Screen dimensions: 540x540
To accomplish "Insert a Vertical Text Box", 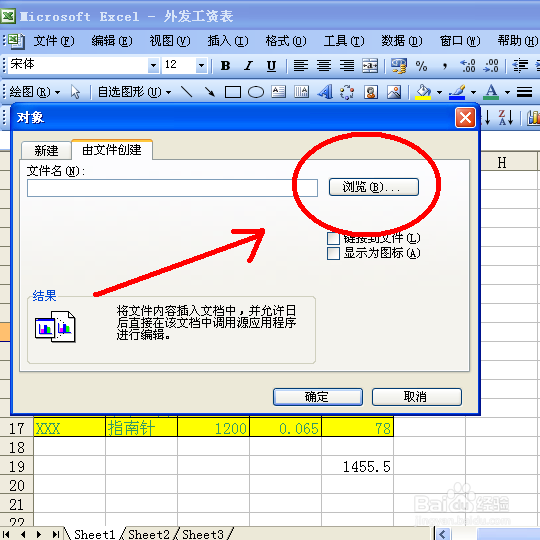I will click(302, 92).
